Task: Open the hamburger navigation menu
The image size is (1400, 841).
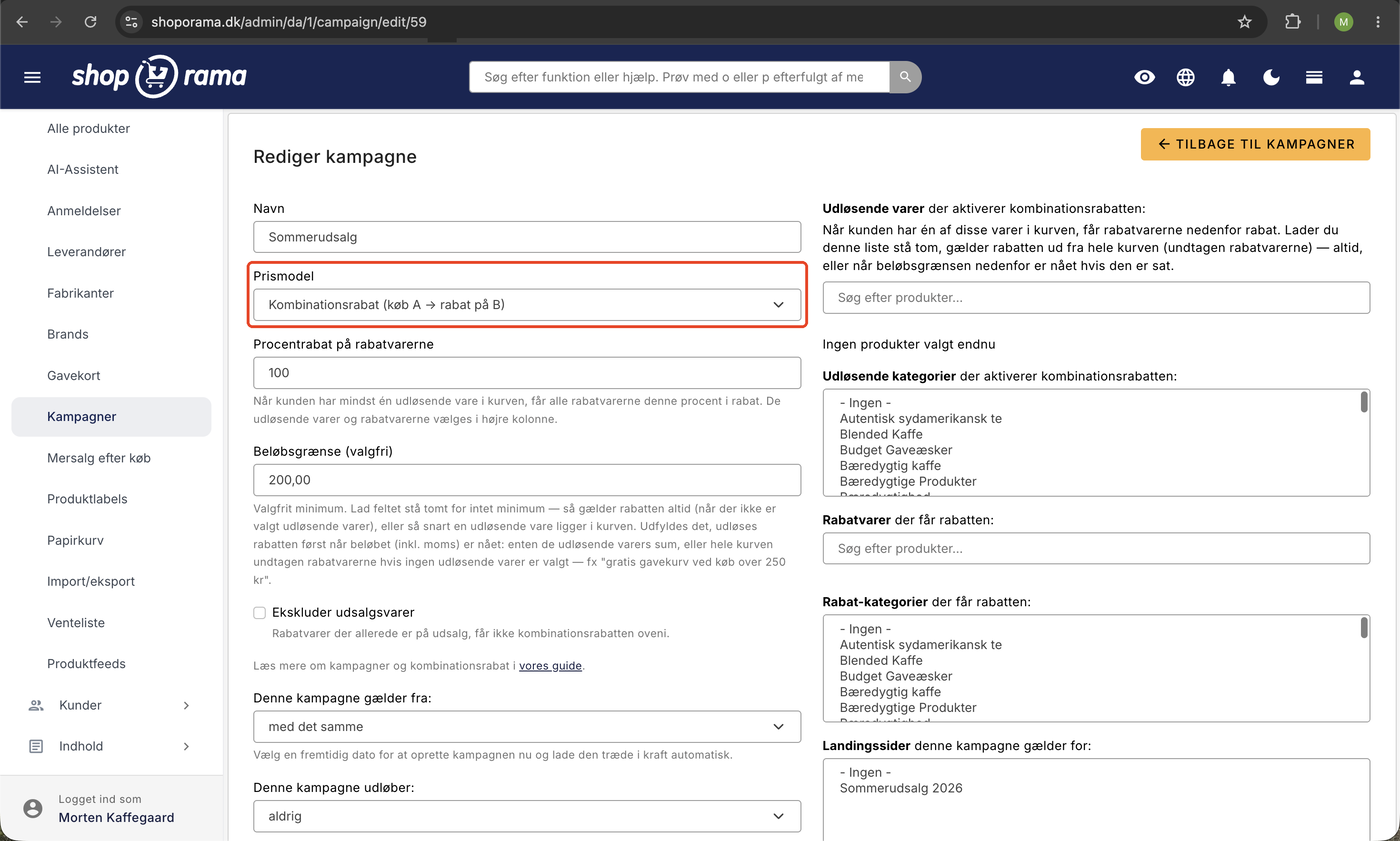Action: [x=32, y=77]
